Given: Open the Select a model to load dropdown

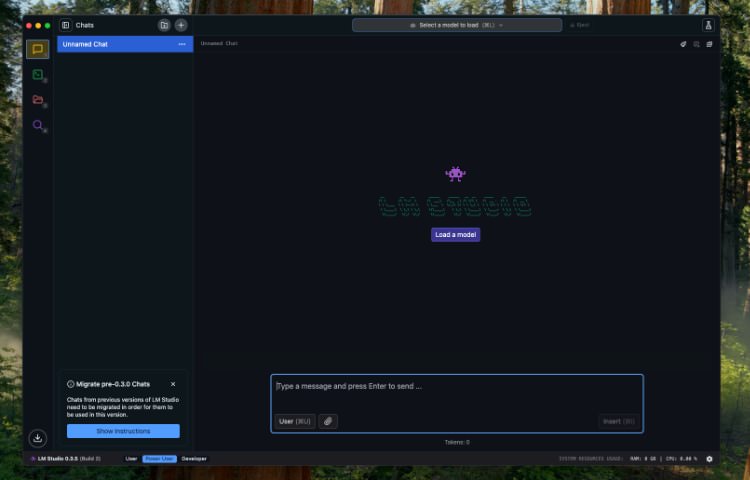Looking at the screenshot, I should (457, 25).
